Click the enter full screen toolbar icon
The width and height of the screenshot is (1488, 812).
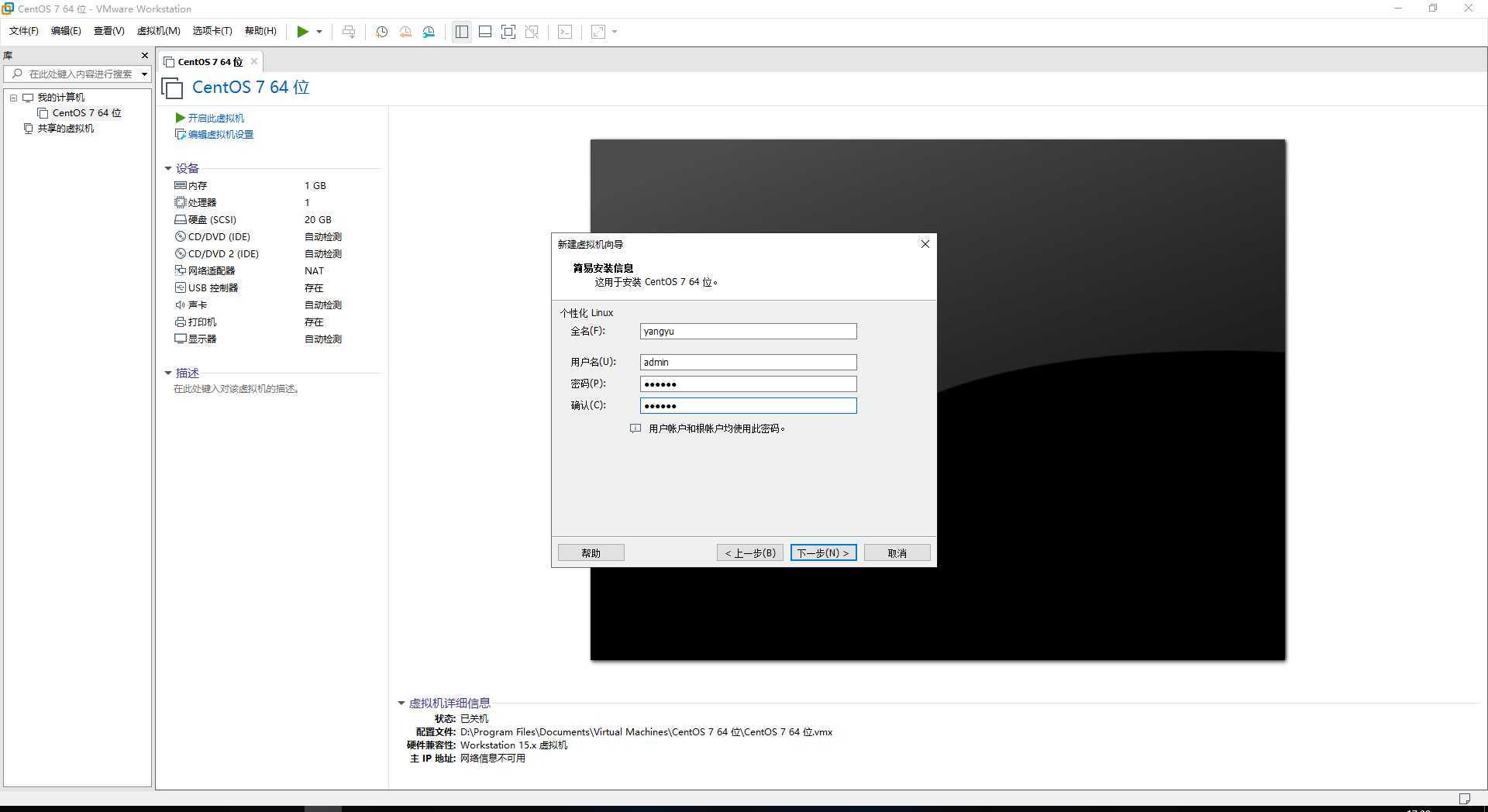(x=508, y=32)
